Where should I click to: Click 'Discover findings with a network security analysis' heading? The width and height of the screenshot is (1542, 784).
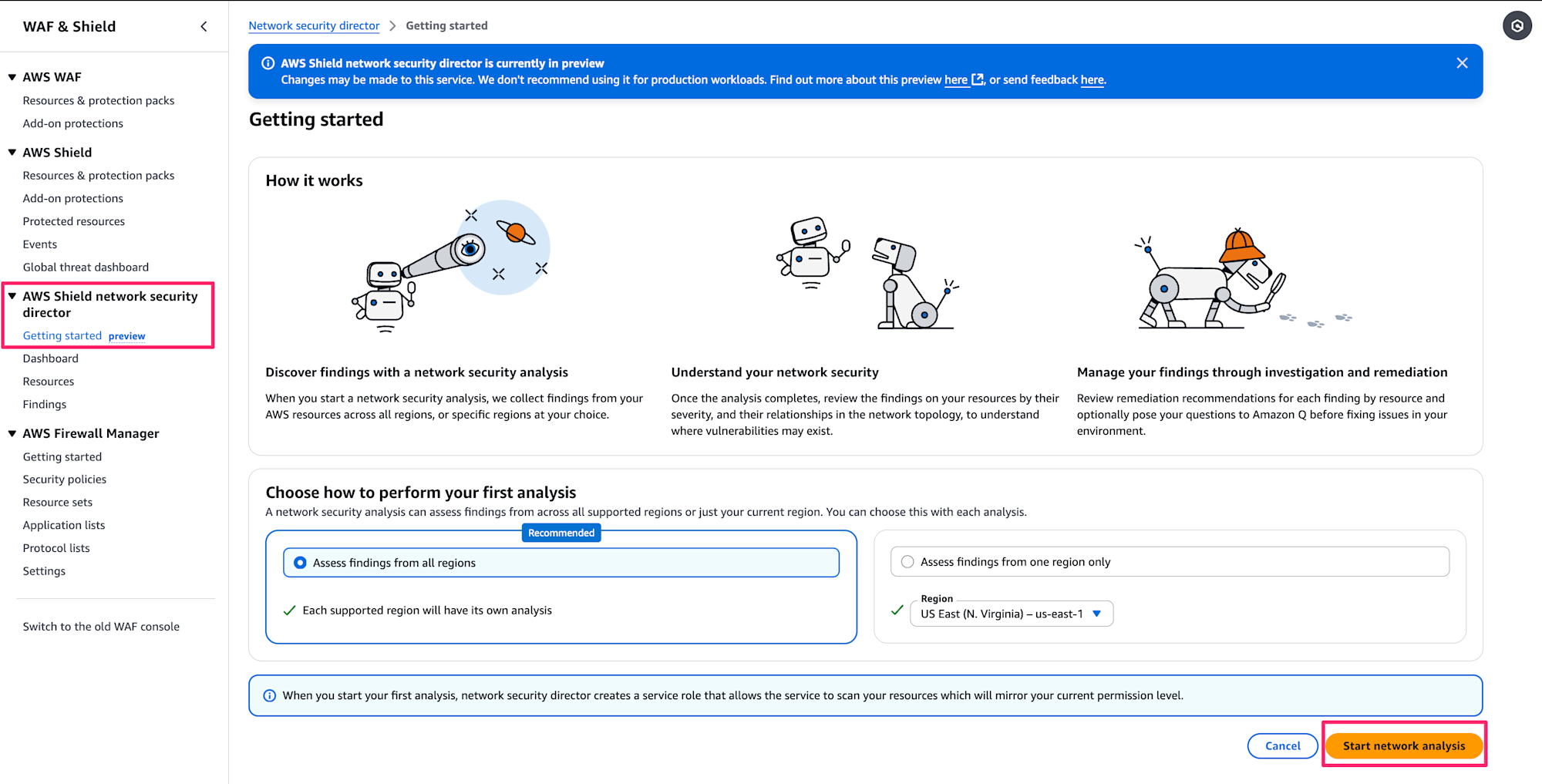pos(416,372)
